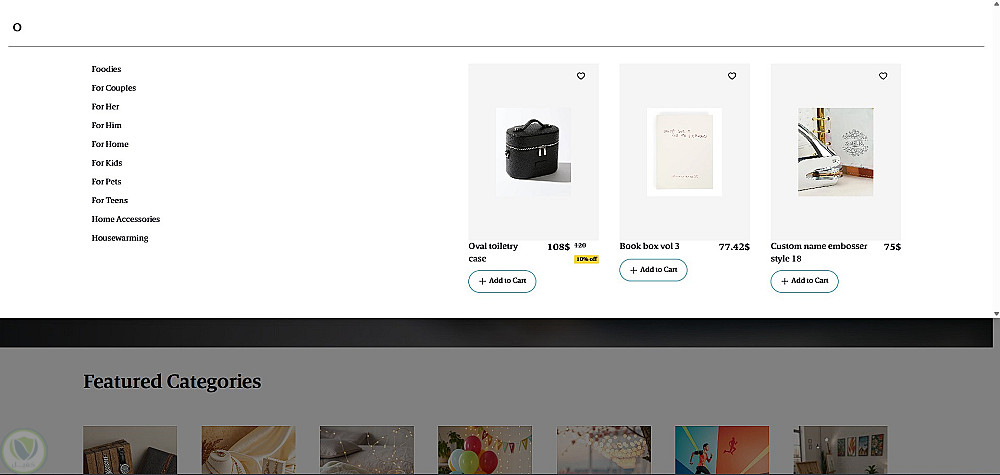Select the Foodies category suggestion
Screen dimensions: 1000x475
[106, 69]
